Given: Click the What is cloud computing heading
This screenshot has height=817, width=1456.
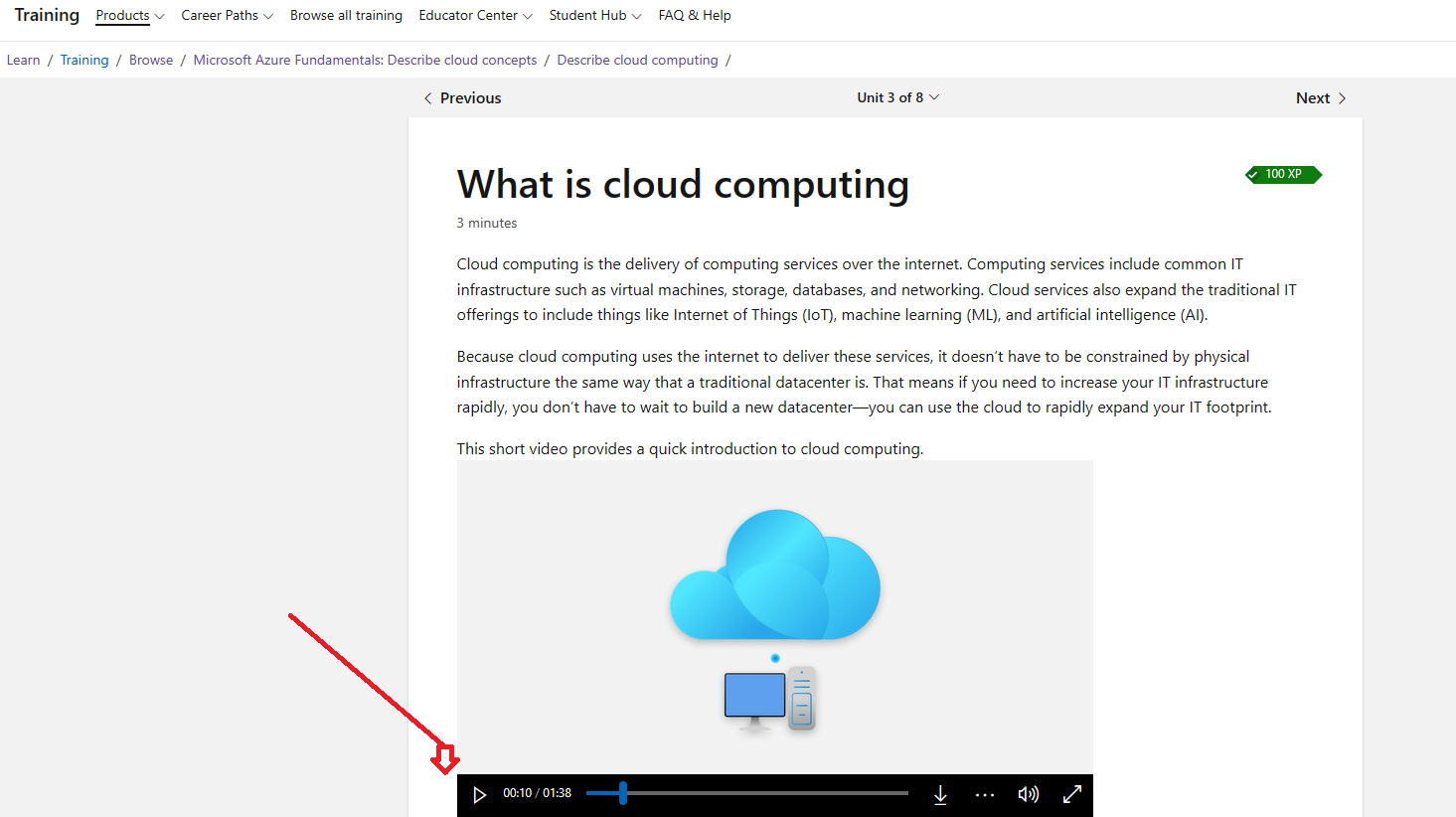Looking at the screenshot, I should pos(683,185).
